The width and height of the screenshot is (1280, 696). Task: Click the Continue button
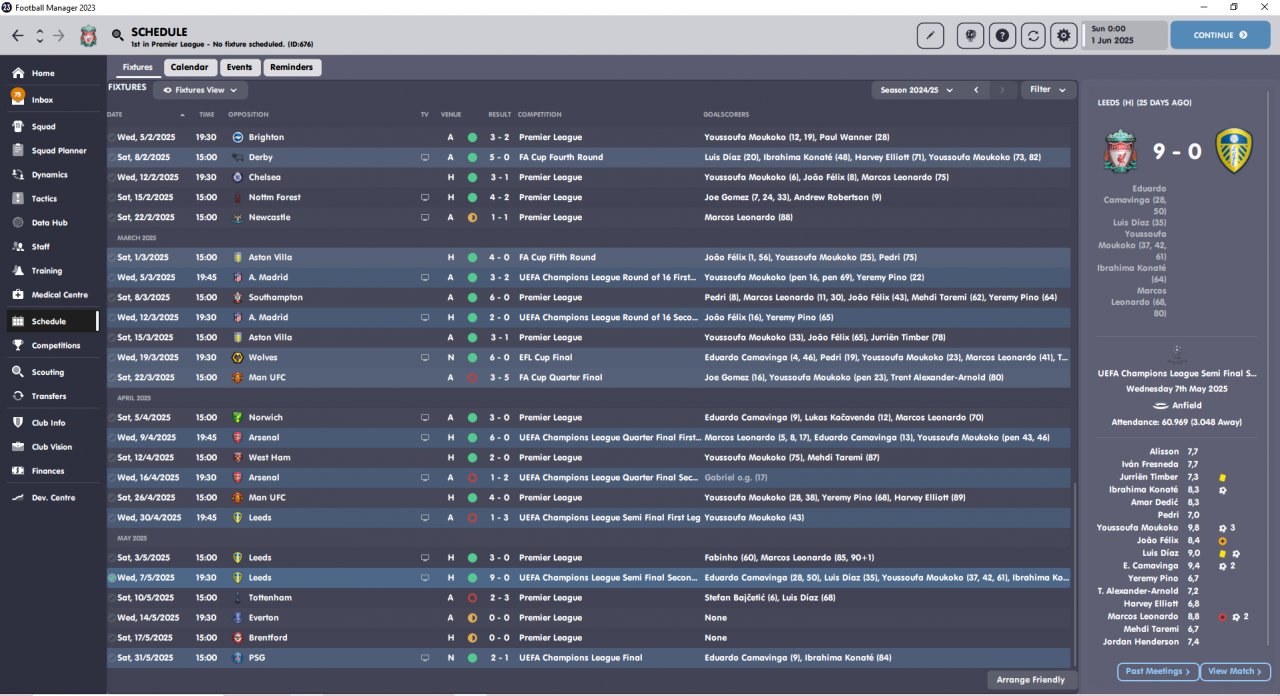click(1220, 35)
